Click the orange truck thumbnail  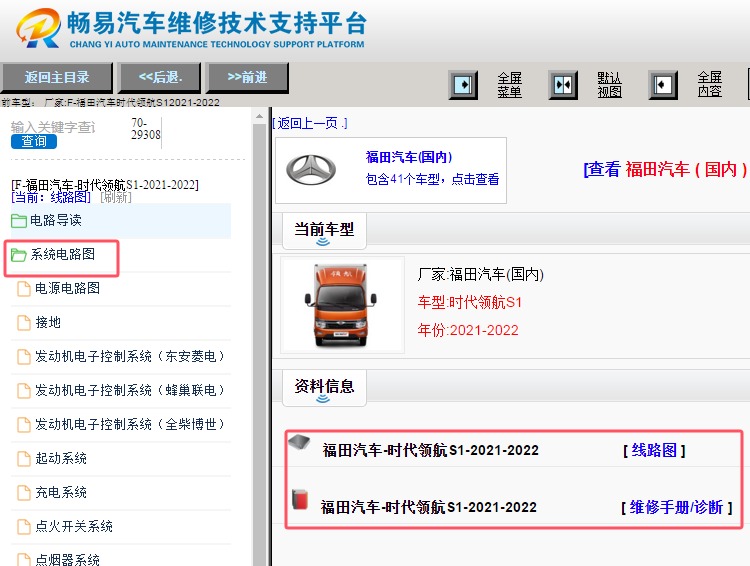[342, 305]
